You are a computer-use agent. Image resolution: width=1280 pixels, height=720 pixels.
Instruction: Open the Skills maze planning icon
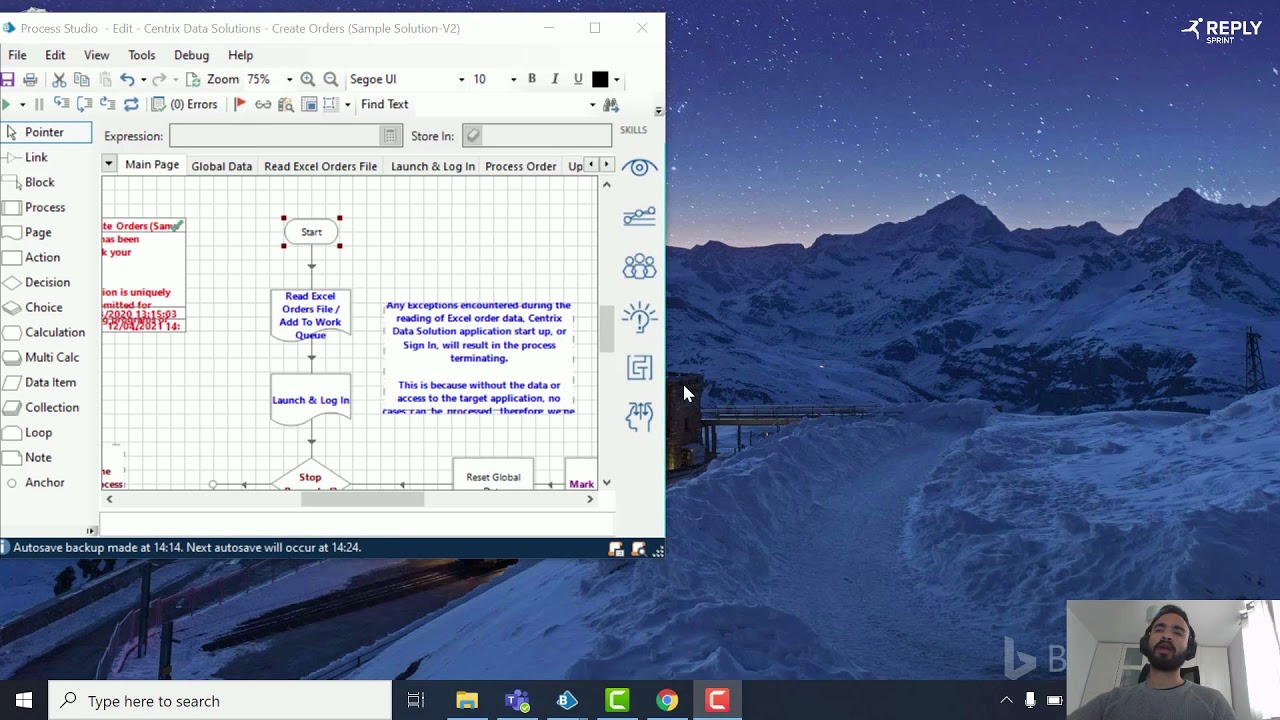pos(639,367)
